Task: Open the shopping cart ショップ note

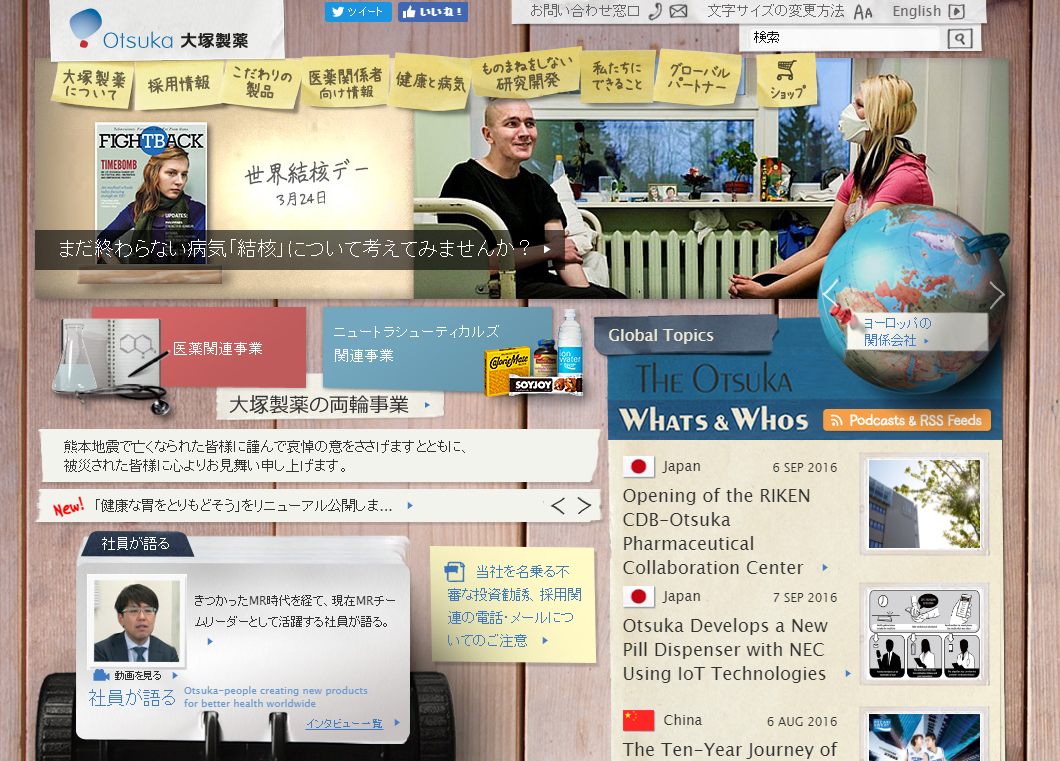Action: pos(787,80)
